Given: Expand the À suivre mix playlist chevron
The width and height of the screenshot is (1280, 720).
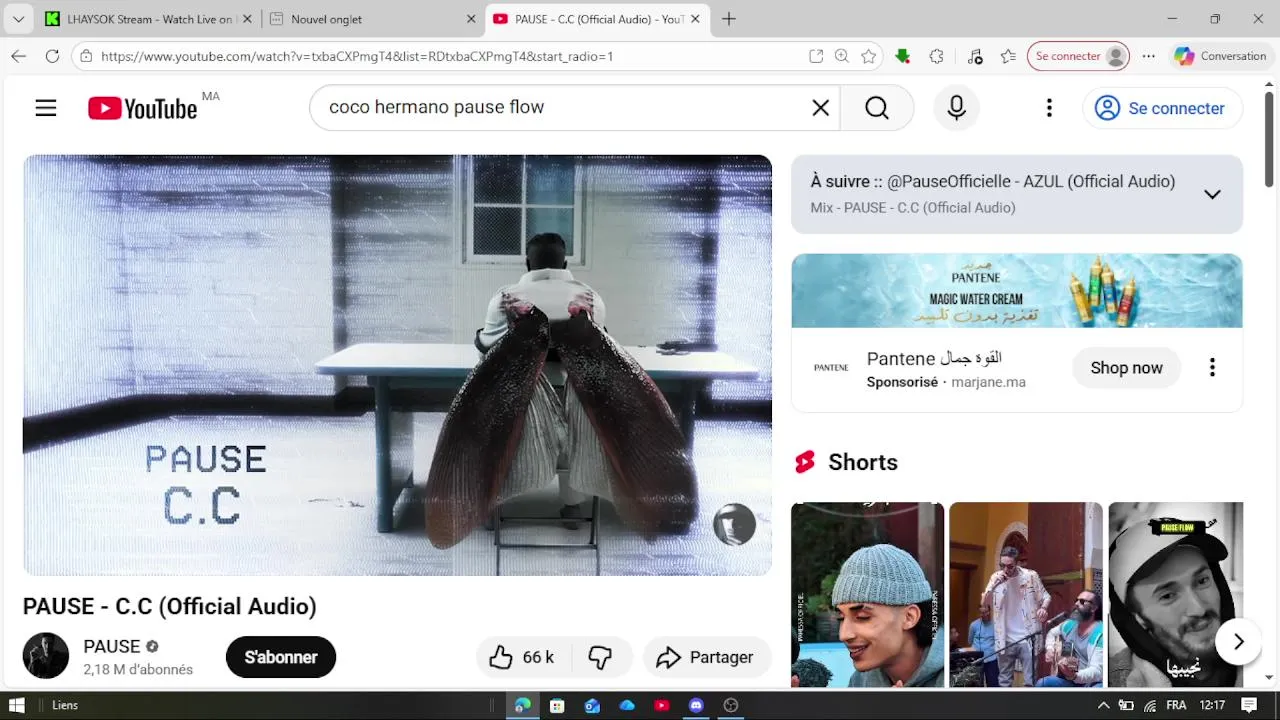Looking at the screenshot, I should [x=1212, y=194].
